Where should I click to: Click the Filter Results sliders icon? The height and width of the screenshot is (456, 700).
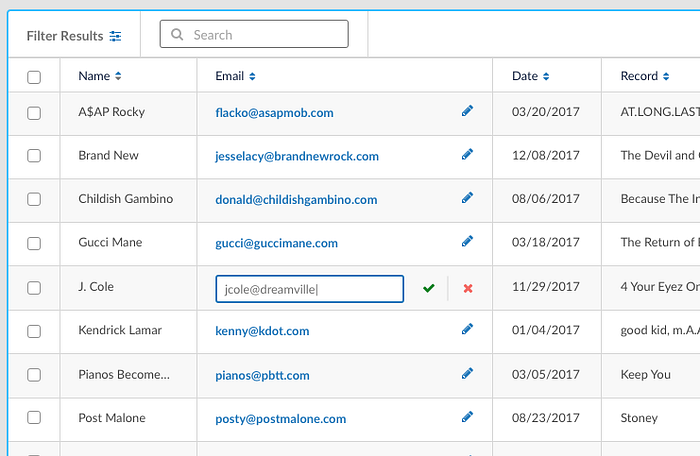[115, 36]
